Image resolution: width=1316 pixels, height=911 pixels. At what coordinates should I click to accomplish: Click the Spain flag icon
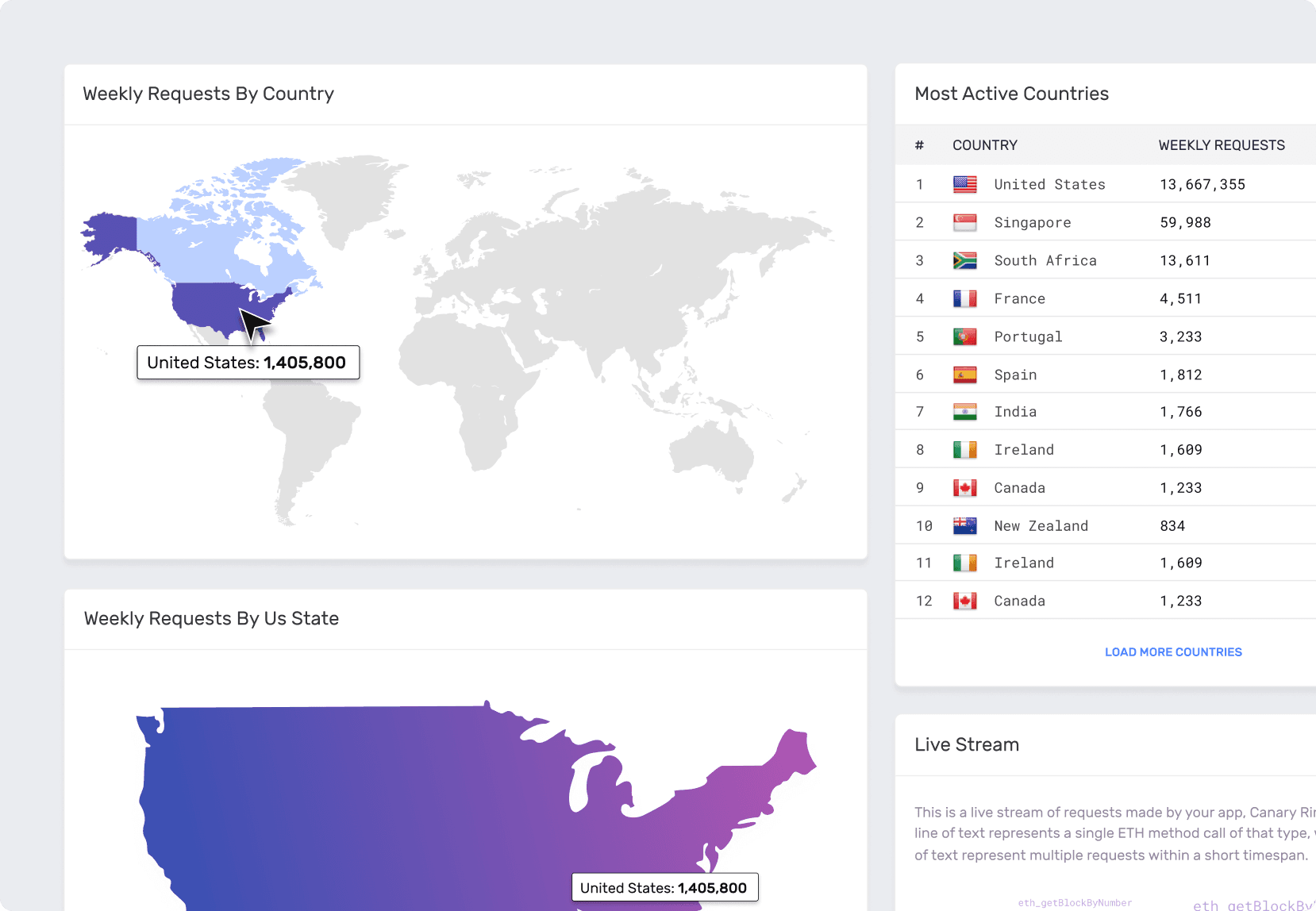964,374
